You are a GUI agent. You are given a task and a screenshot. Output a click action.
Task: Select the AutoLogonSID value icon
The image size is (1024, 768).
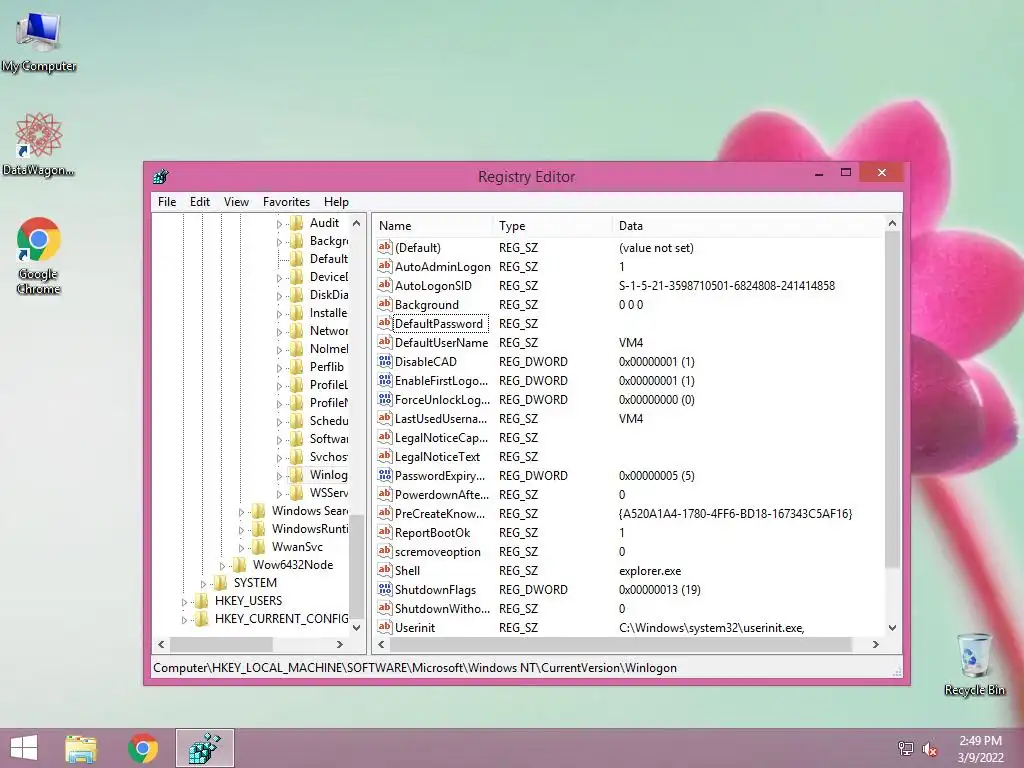pyautogui.click(x=385, y=285)
